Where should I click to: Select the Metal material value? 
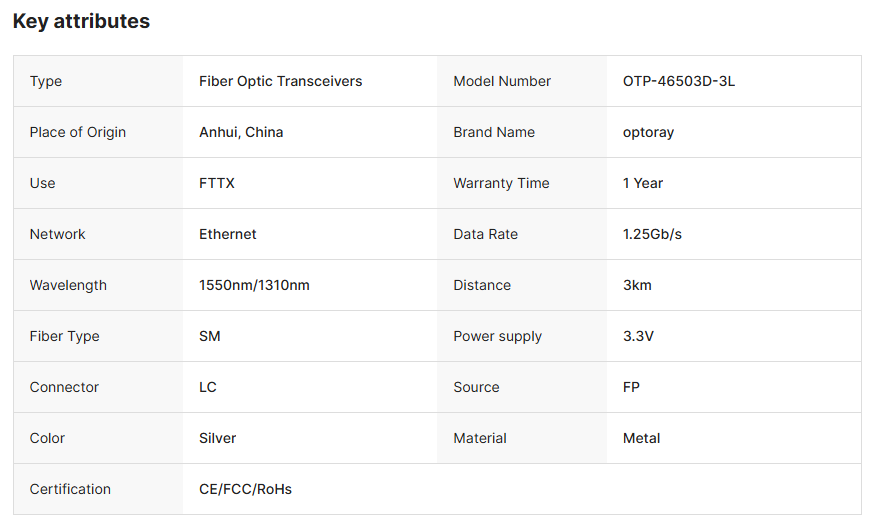[x=642, y=438]
